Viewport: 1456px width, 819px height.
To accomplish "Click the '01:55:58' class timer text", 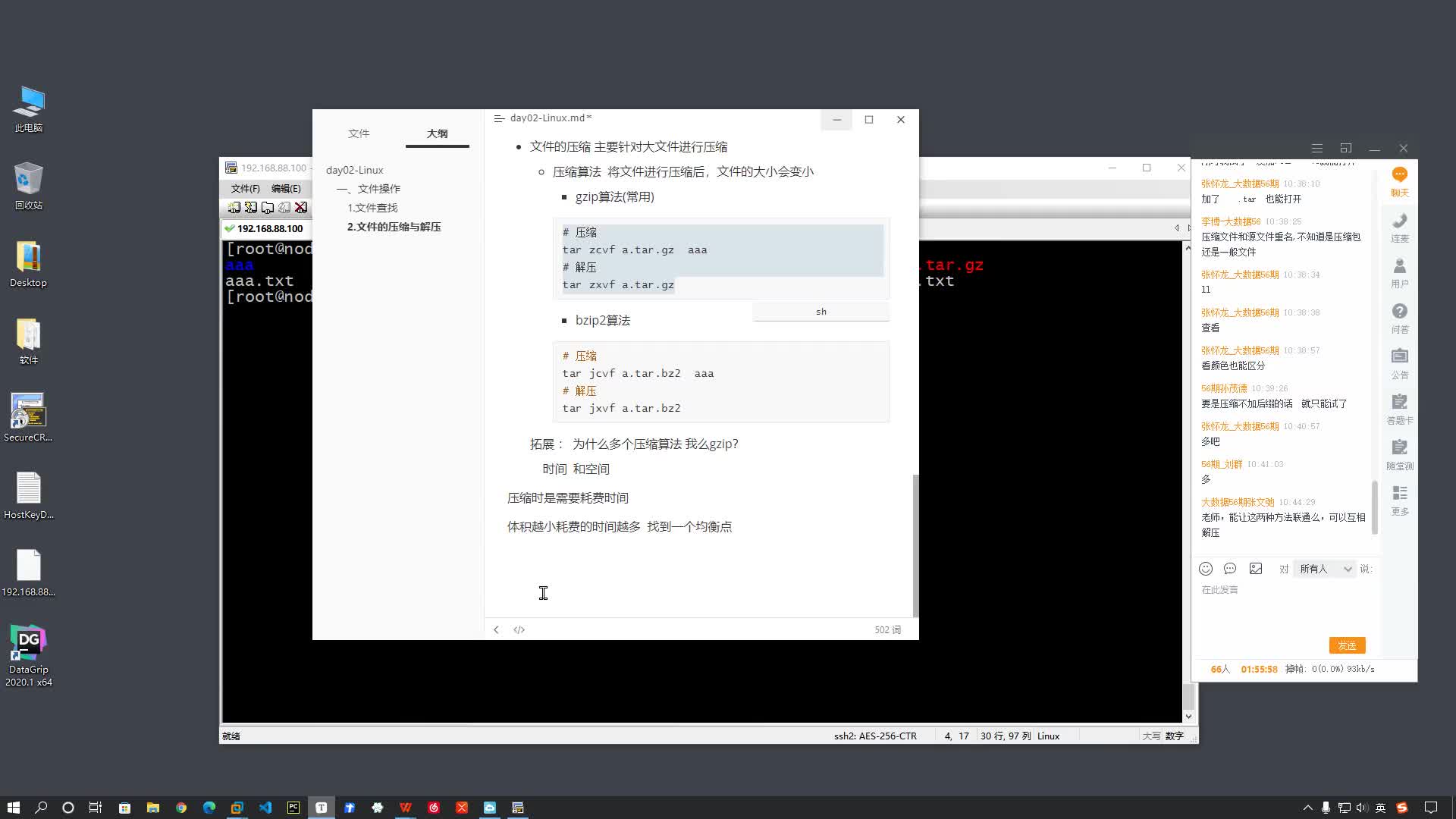I will [1259, 669].
